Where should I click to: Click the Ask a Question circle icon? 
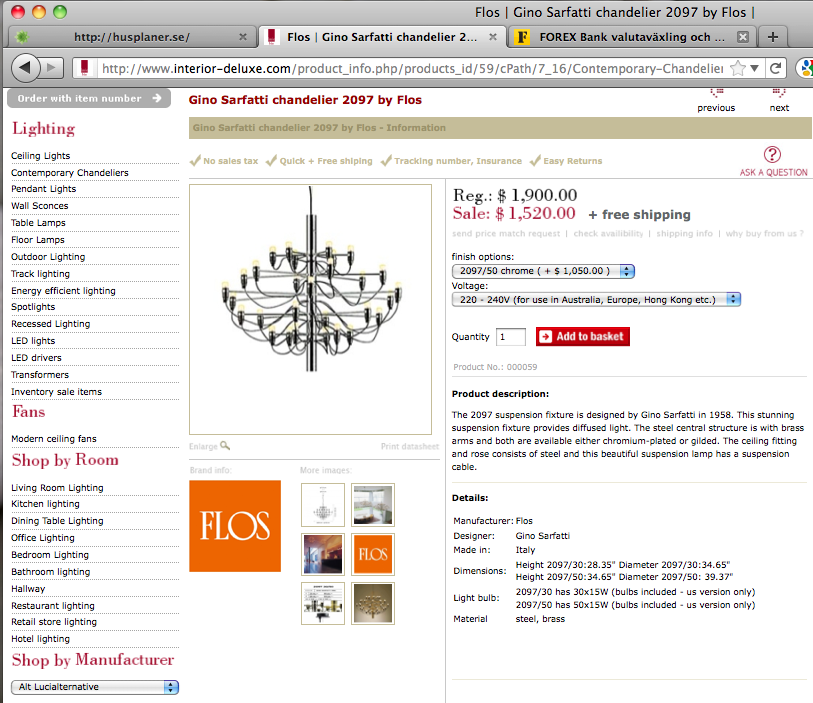772,154
